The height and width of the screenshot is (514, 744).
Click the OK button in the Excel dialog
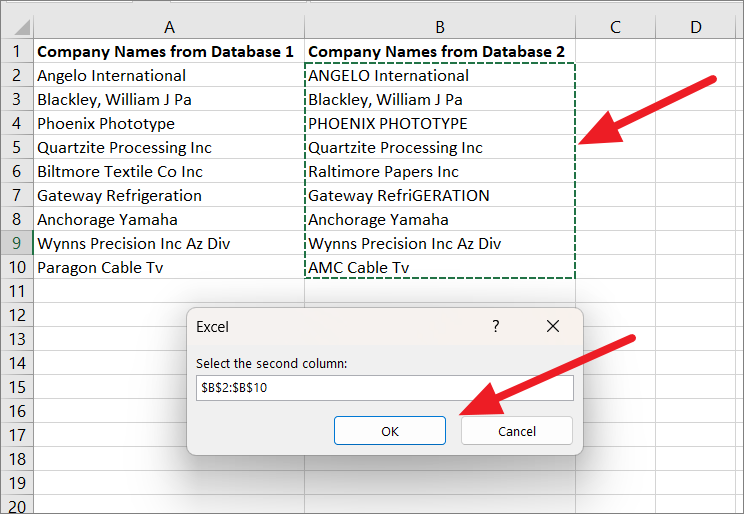click(x=390, y=430)
